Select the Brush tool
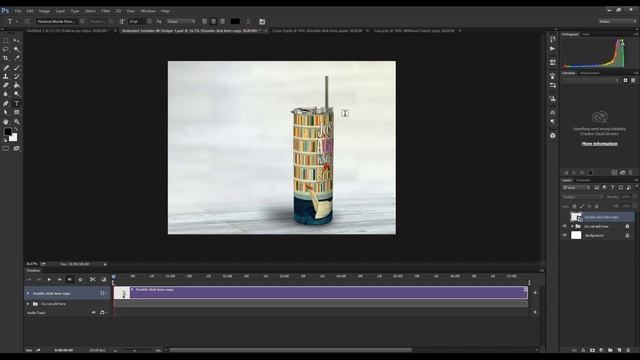Screen dimensions: 640x360 pos(16,67)
